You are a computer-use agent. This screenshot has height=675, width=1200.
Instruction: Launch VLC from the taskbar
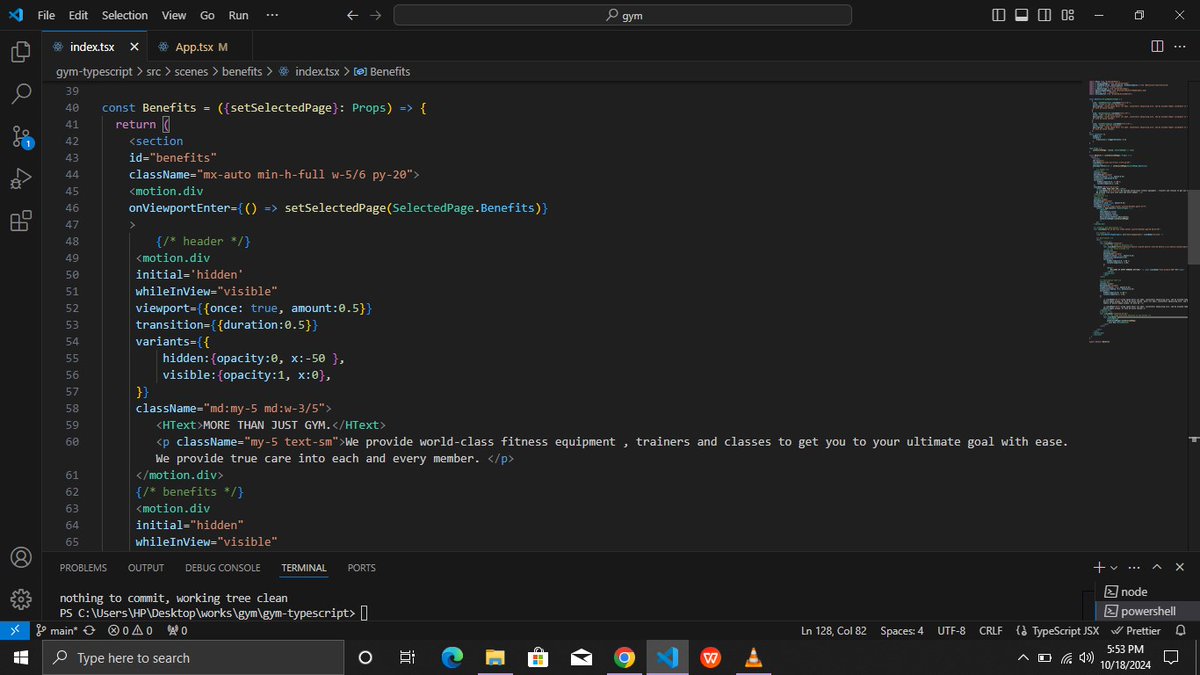753,658
